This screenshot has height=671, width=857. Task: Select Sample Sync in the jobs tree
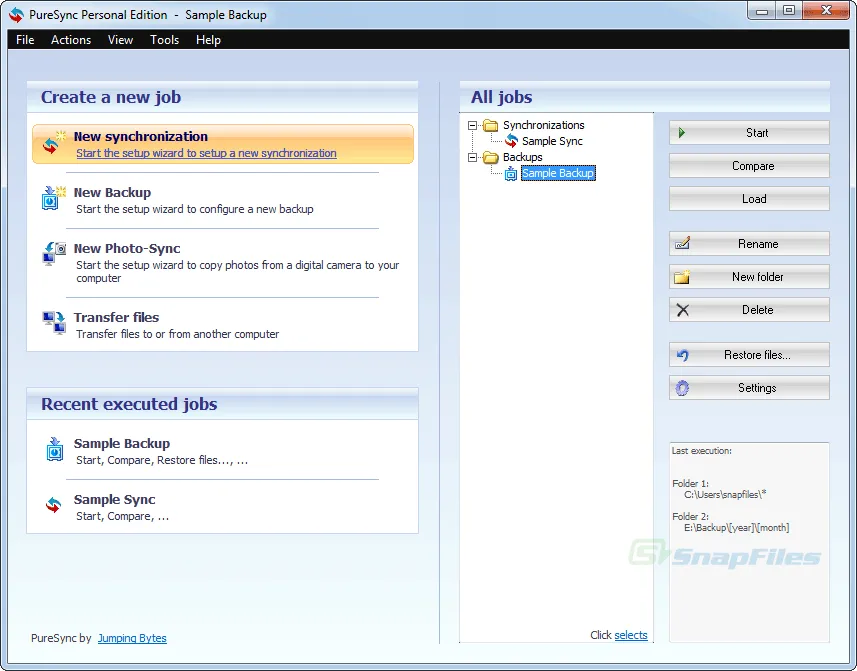pyautogui.click(x=552, y=141)
